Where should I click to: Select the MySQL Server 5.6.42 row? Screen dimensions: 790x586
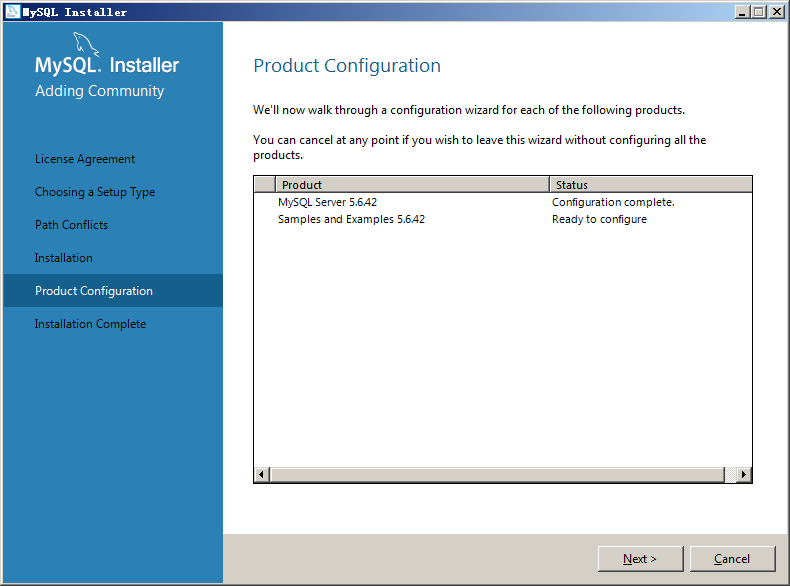[502, 202]
